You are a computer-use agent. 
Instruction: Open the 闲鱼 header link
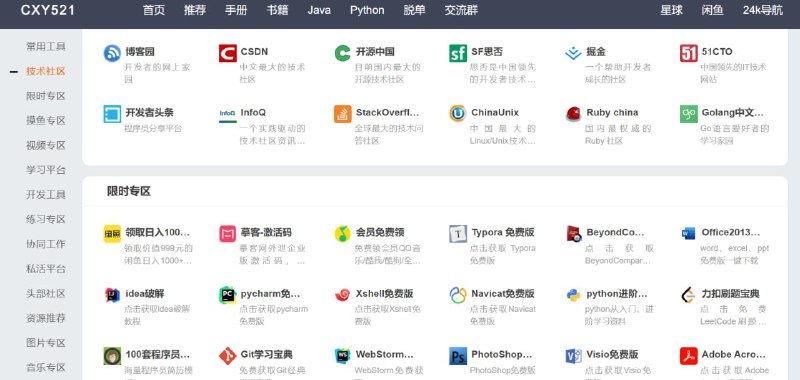click(713, 10)
